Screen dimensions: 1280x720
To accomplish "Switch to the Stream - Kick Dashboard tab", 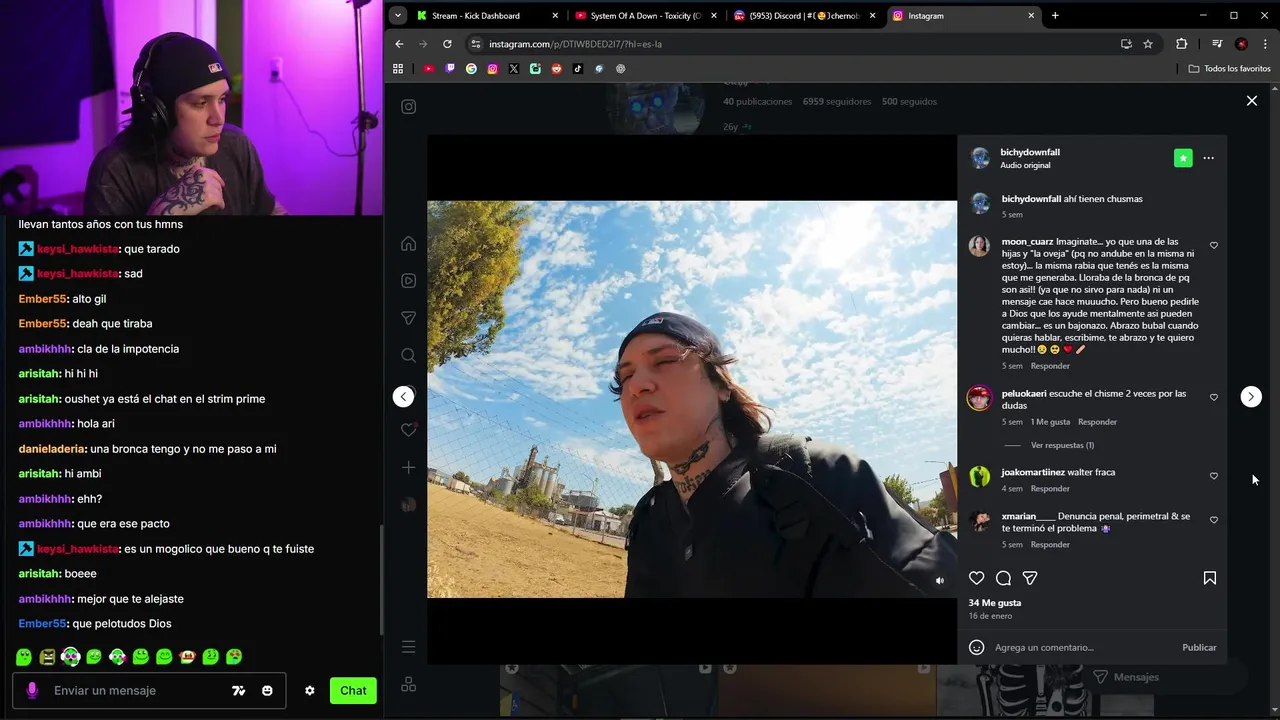I will point(488,15).
